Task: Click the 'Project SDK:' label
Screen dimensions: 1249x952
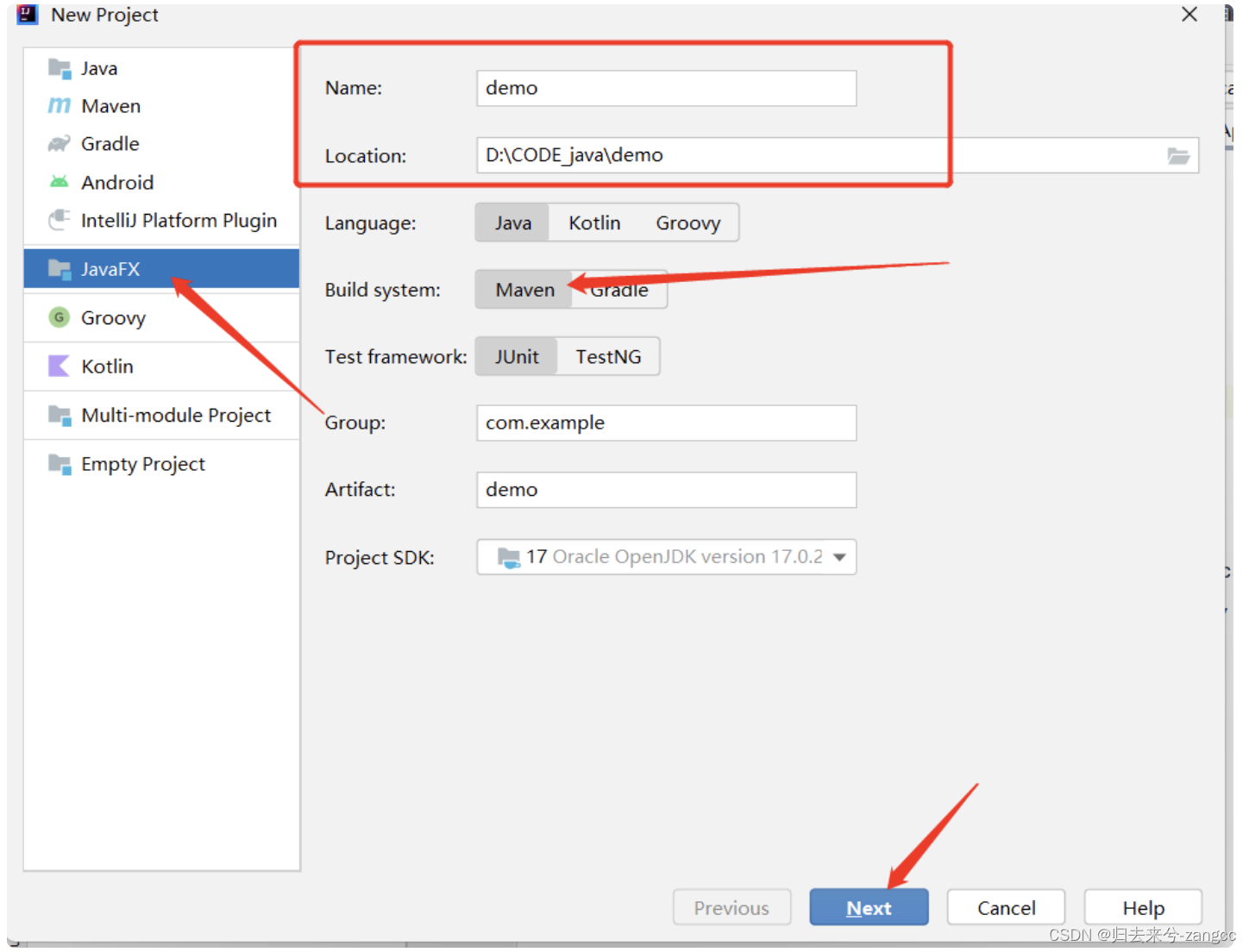Action: click(x=380, y=558)
